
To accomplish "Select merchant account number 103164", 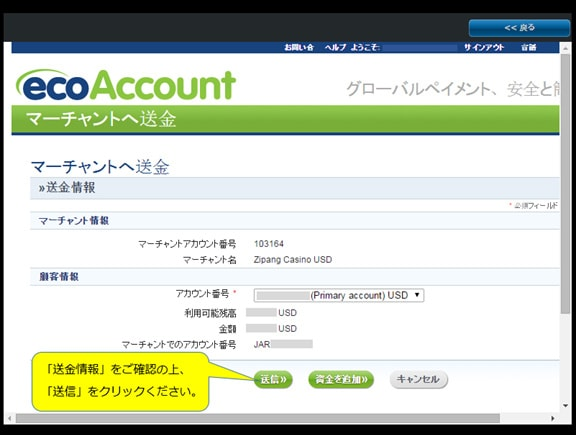I will pyautogui.click(x=269, y=244).
